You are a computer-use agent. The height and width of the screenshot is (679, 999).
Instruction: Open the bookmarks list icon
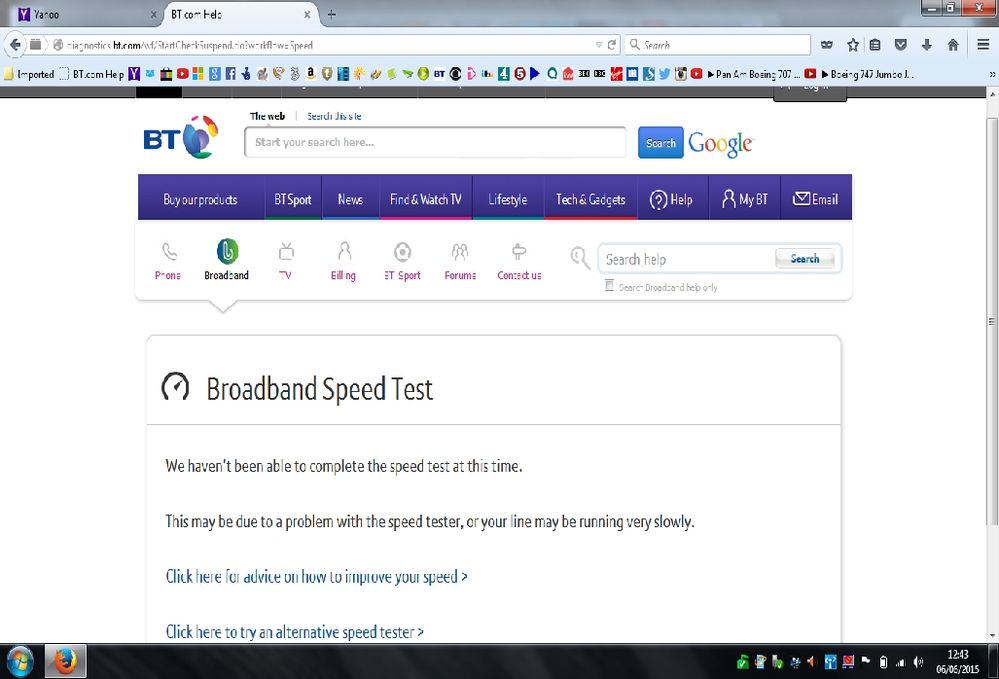pyautogui.click(x=875, y=45)
